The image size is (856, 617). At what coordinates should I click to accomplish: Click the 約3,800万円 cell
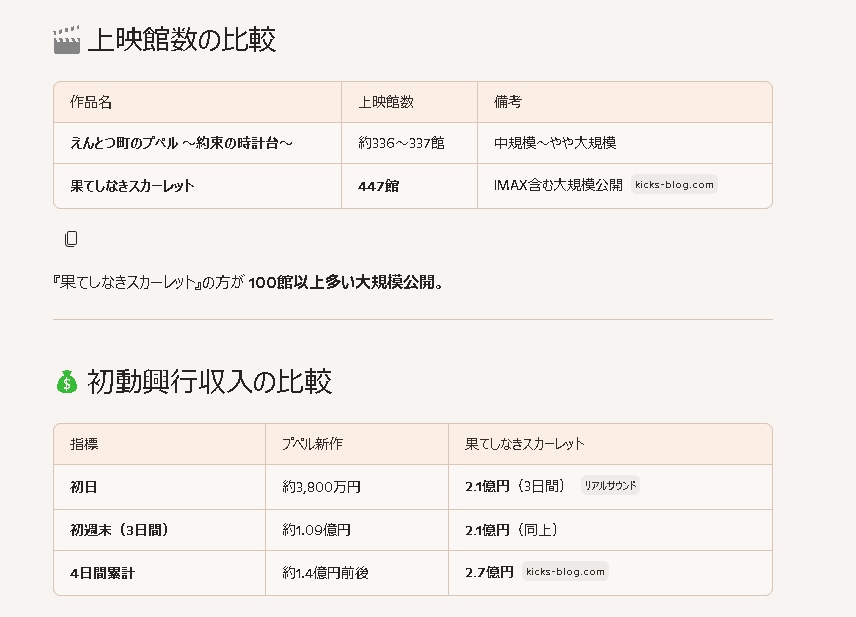[321, 487]
